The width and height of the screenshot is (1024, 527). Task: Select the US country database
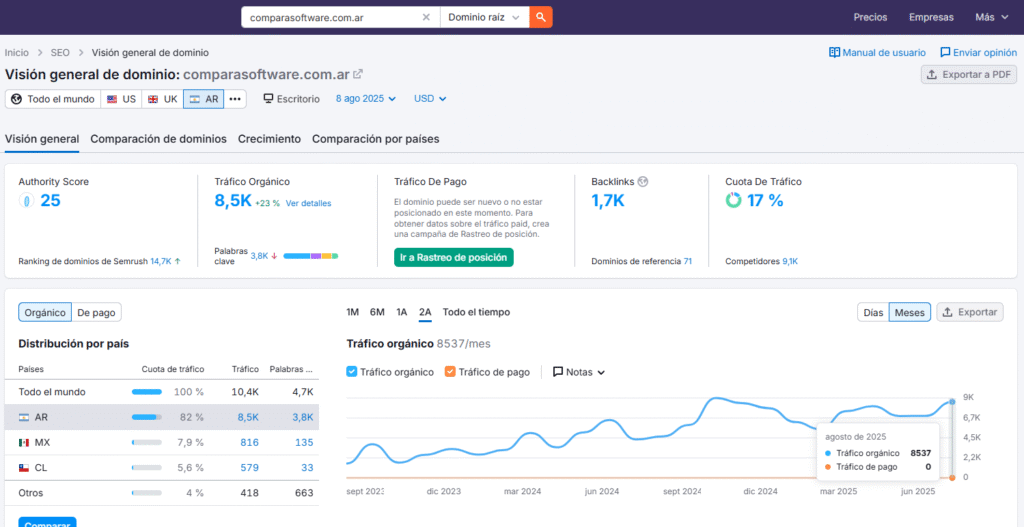(121, 99)
